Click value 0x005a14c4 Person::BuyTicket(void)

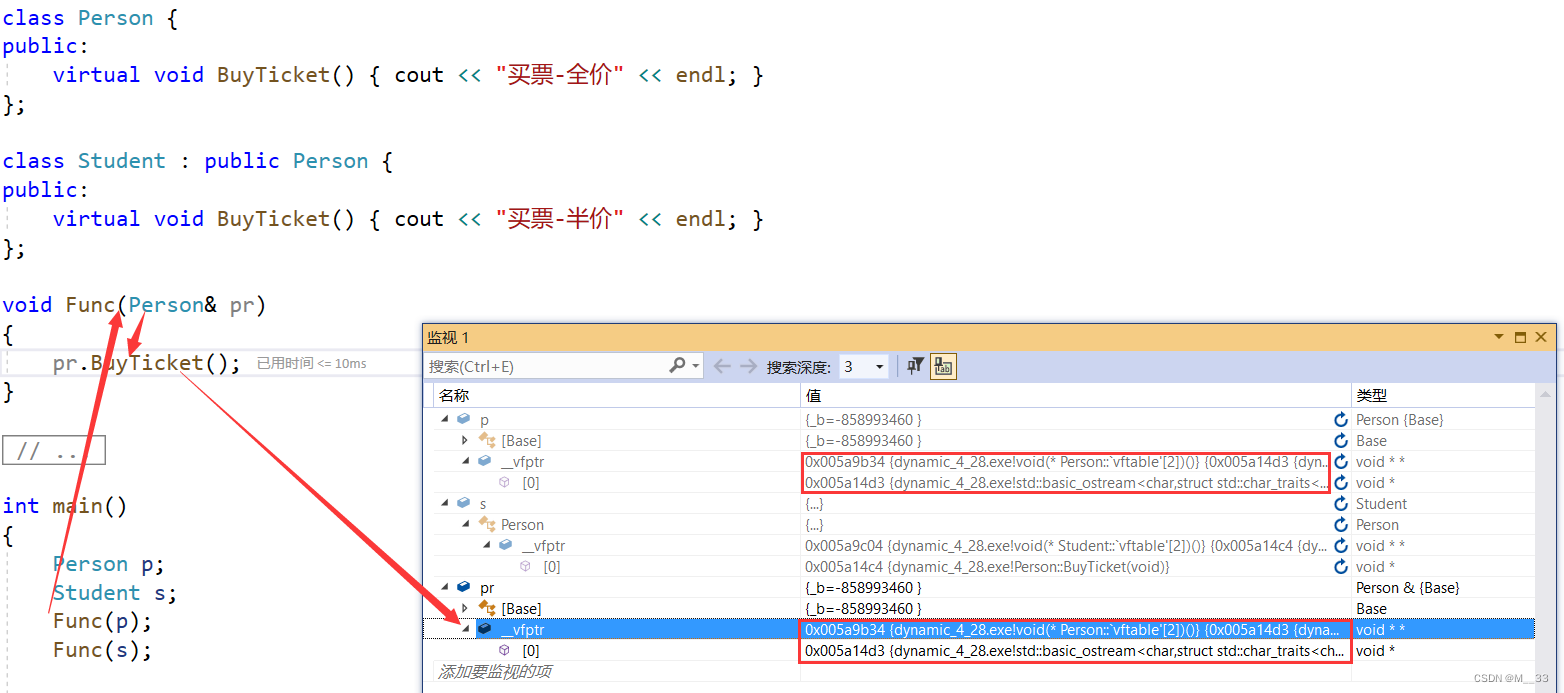[x=987, y=566]
